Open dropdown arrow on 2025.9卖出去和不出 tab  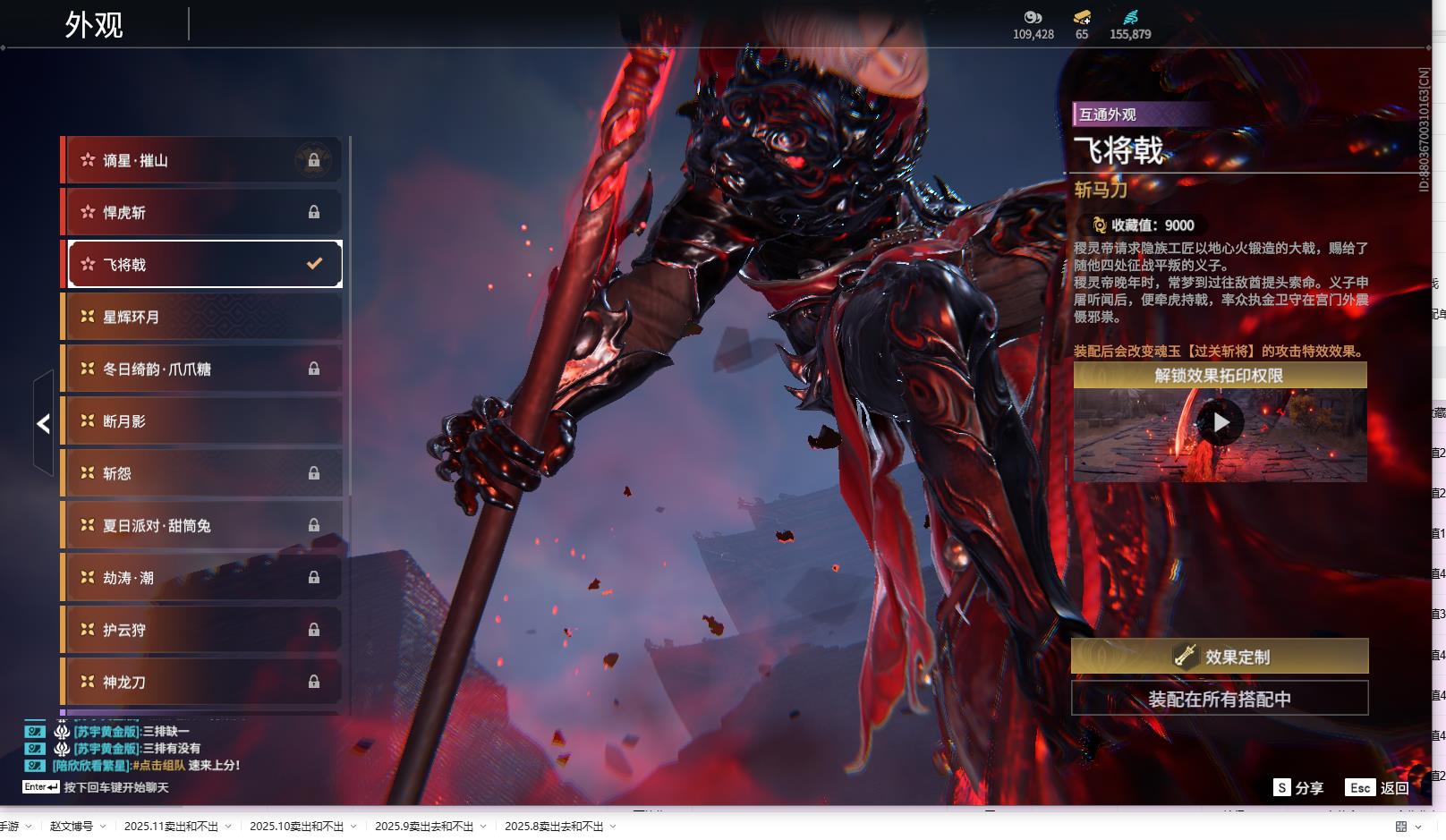(483, 827)
